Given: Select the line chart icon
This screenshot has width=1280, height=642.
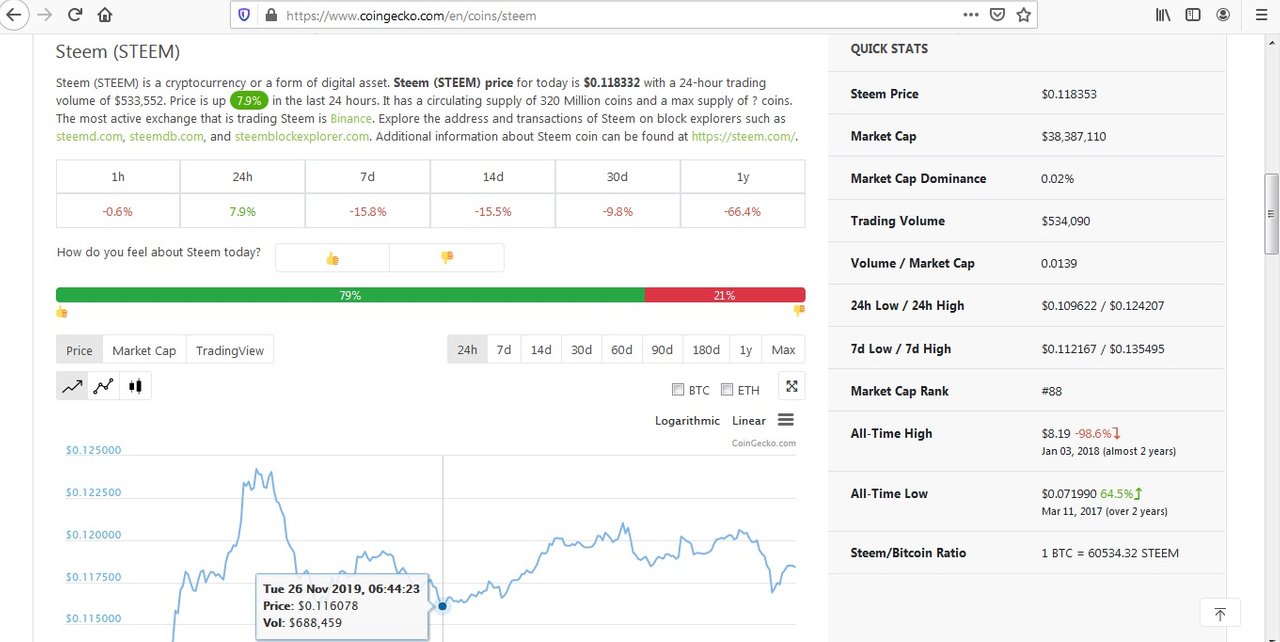Looking at the screenshot, I should pos(72,386).
